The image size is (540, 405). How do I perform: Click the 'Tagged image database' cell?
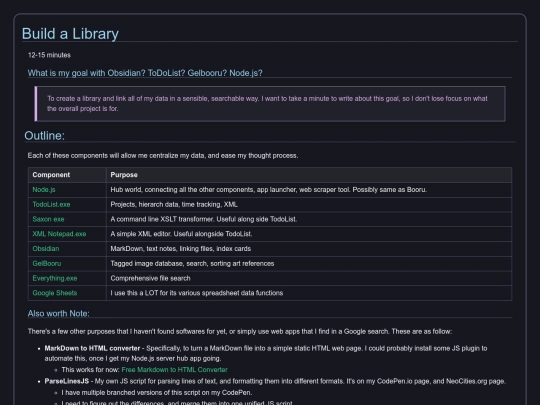tap(309, 264)
